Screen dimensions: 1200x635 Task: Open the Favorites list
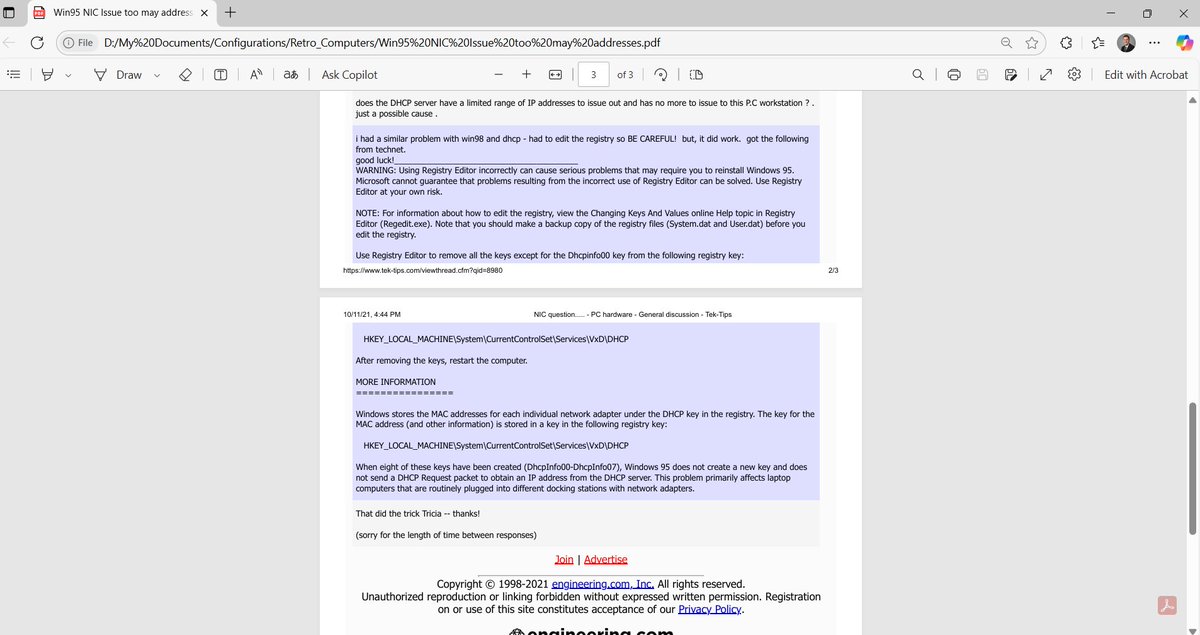pyautogui.click(x=1098, y=43)
